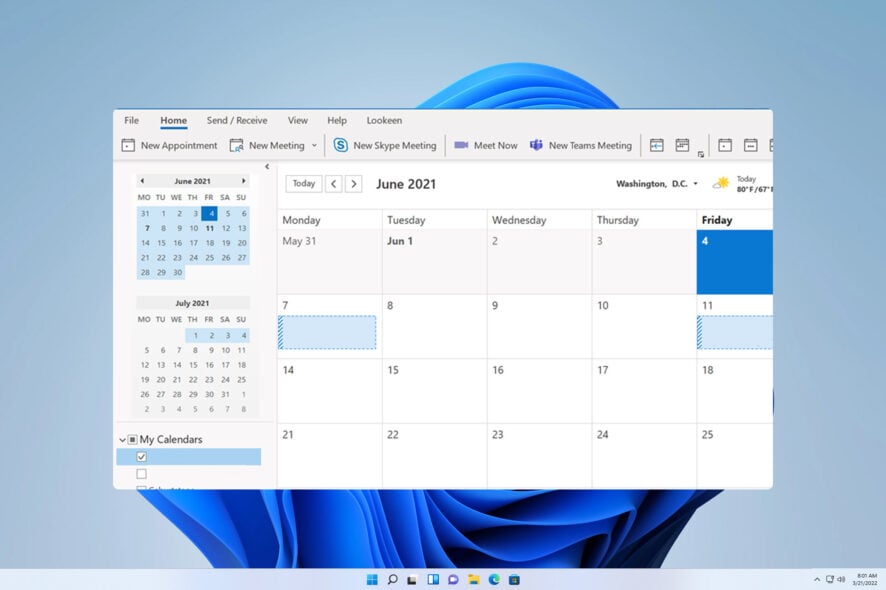
Task: Toggle the My Calendars group checkbox
Action: (x=132, y=439)
